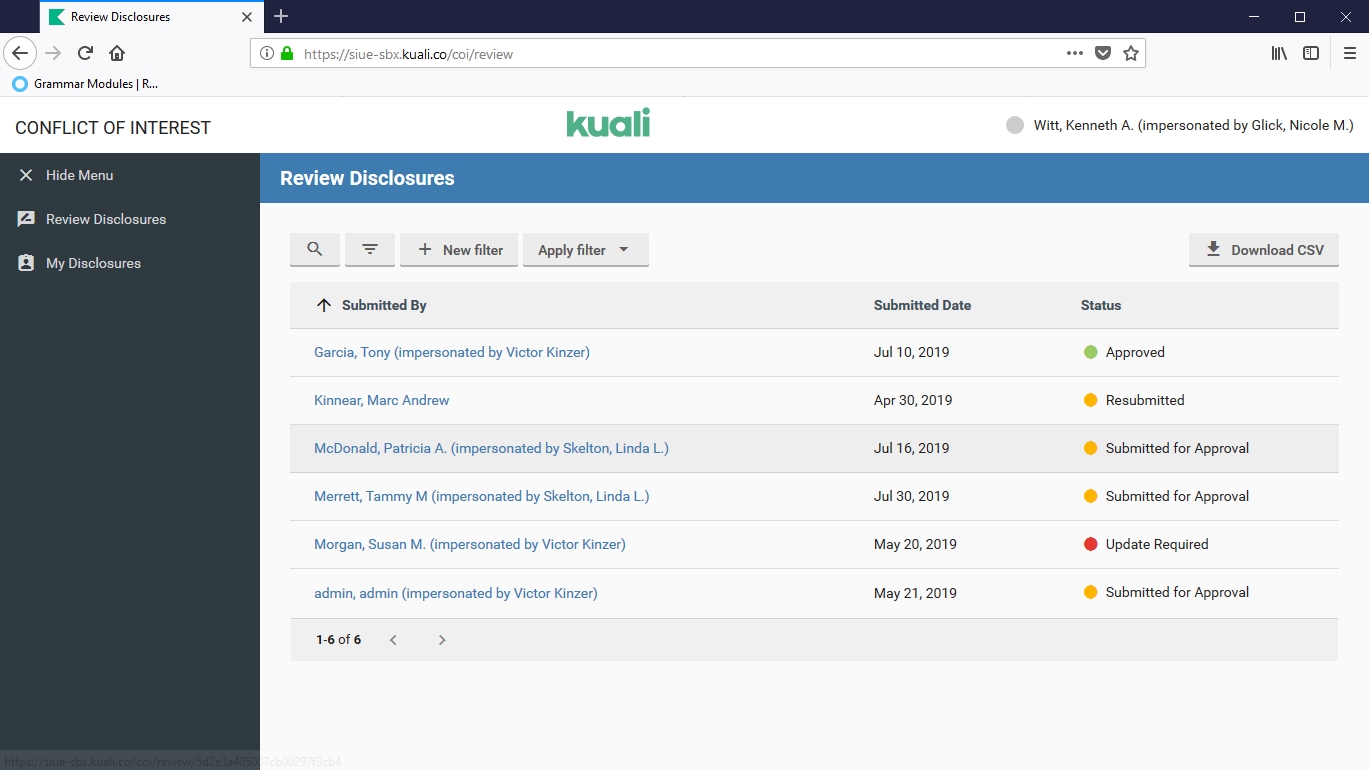Hide the menu using the X icon
The height and width of the screenshot is (770, 1369).
(x=26, y=175)
